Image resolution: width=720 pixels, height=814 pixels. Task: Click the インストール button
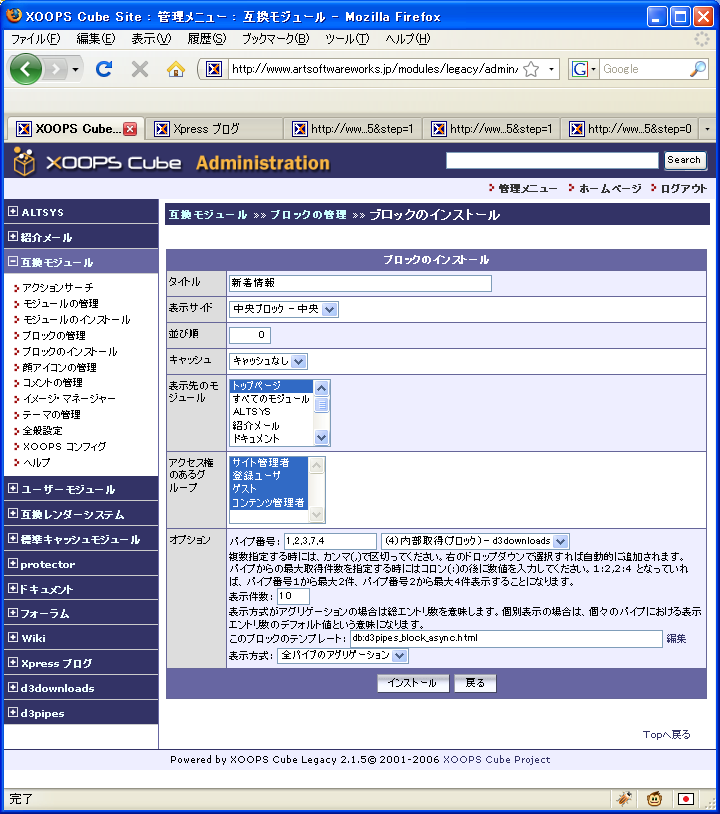413,684
